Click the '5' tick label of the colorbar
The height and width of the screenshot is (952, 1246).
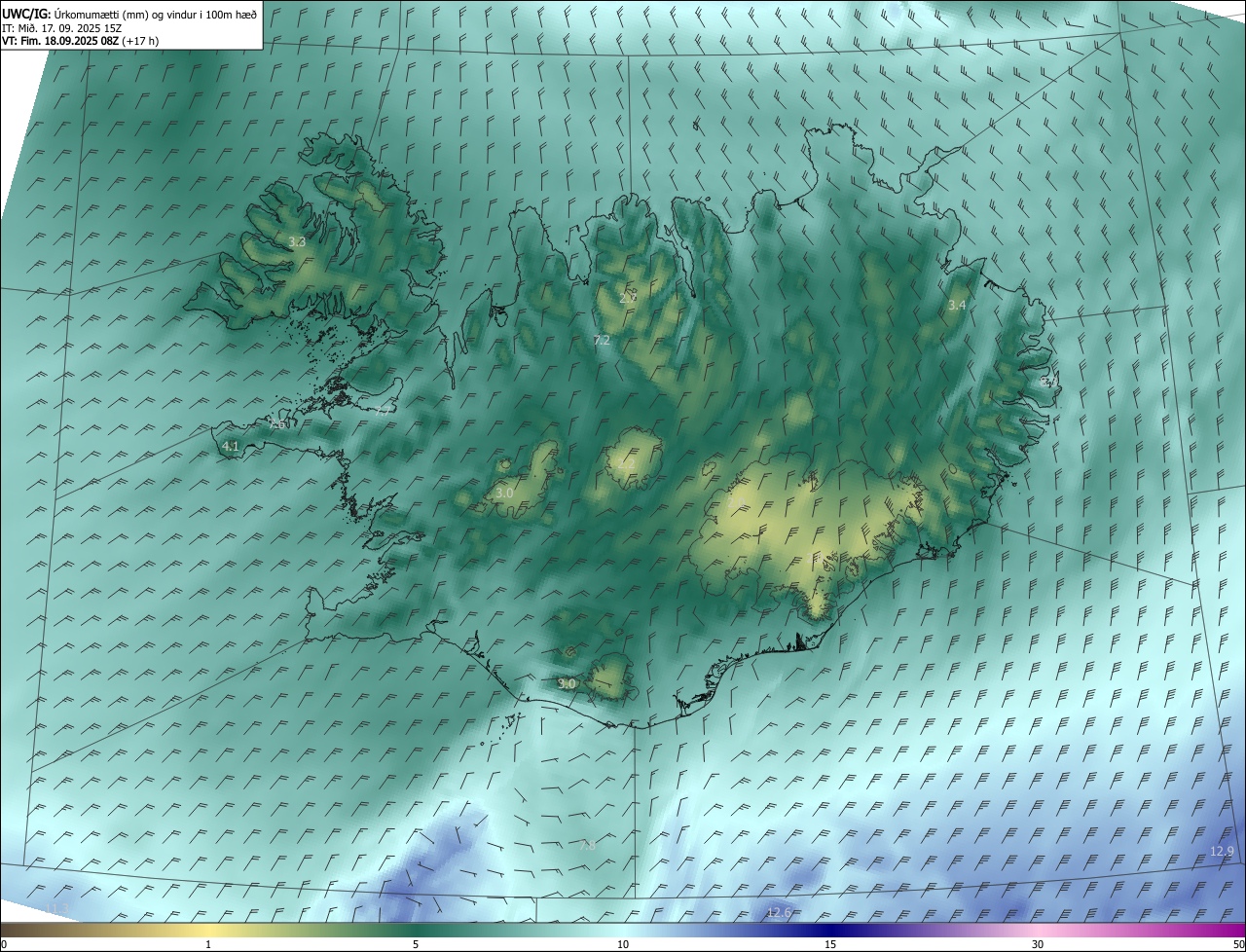(x=416, y=944)
